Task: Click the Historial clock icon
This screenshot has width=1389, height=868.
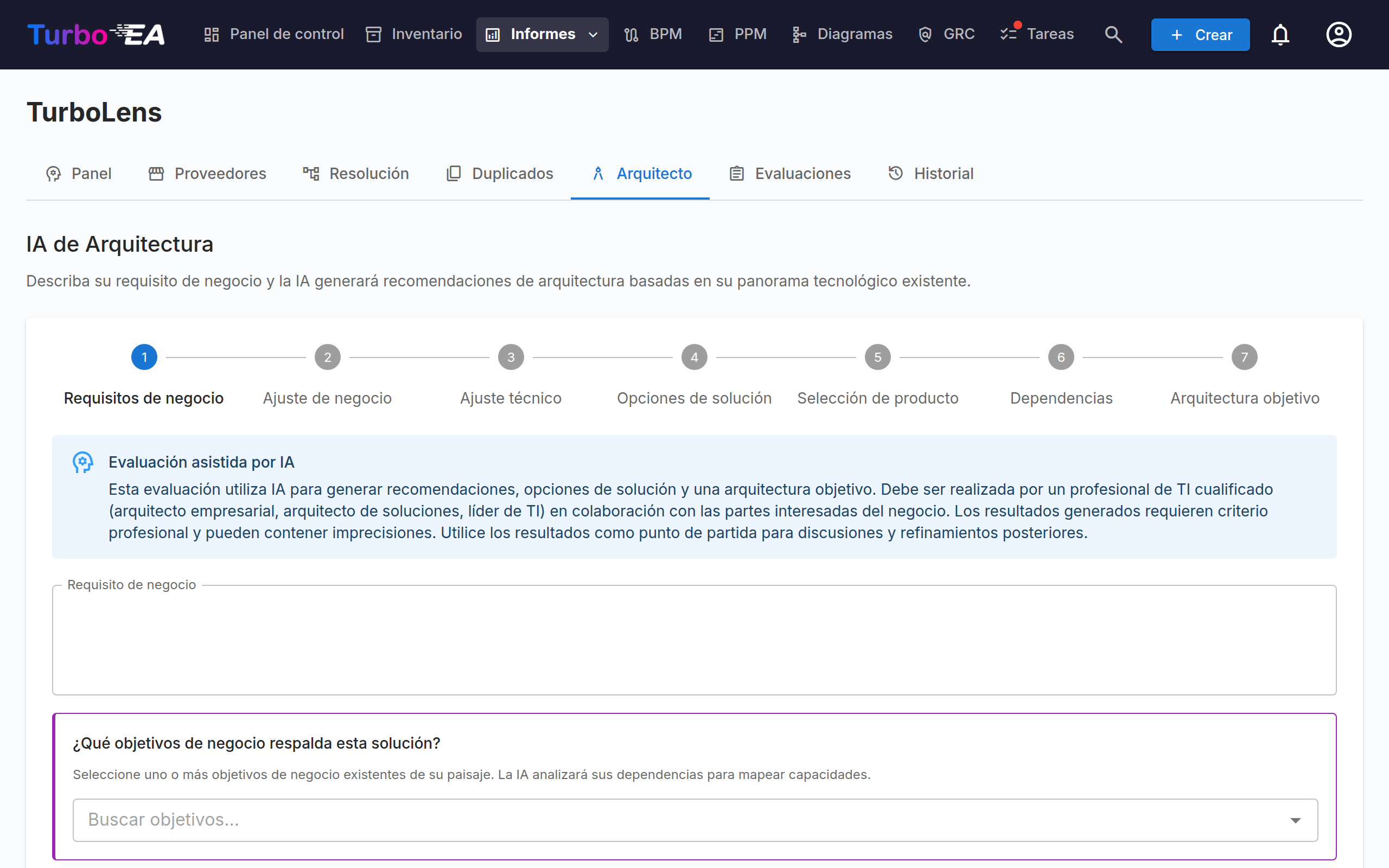Action: (x=896, y=174)
